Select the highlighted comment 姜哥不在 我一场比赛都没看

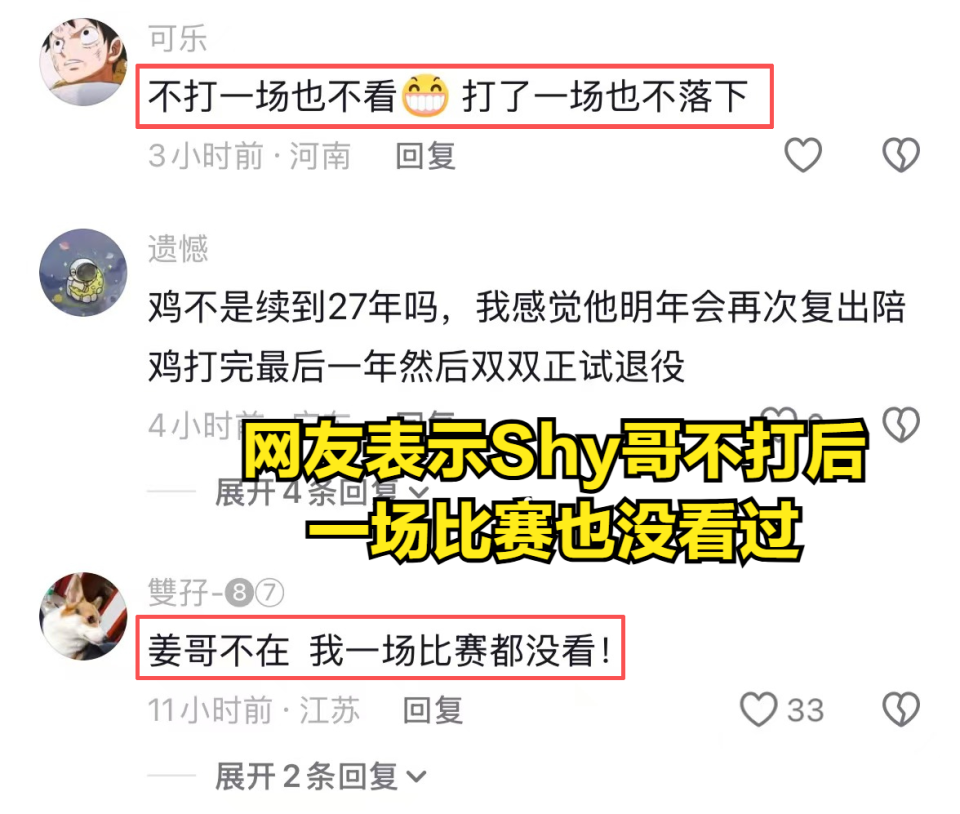tap(380, 648)
